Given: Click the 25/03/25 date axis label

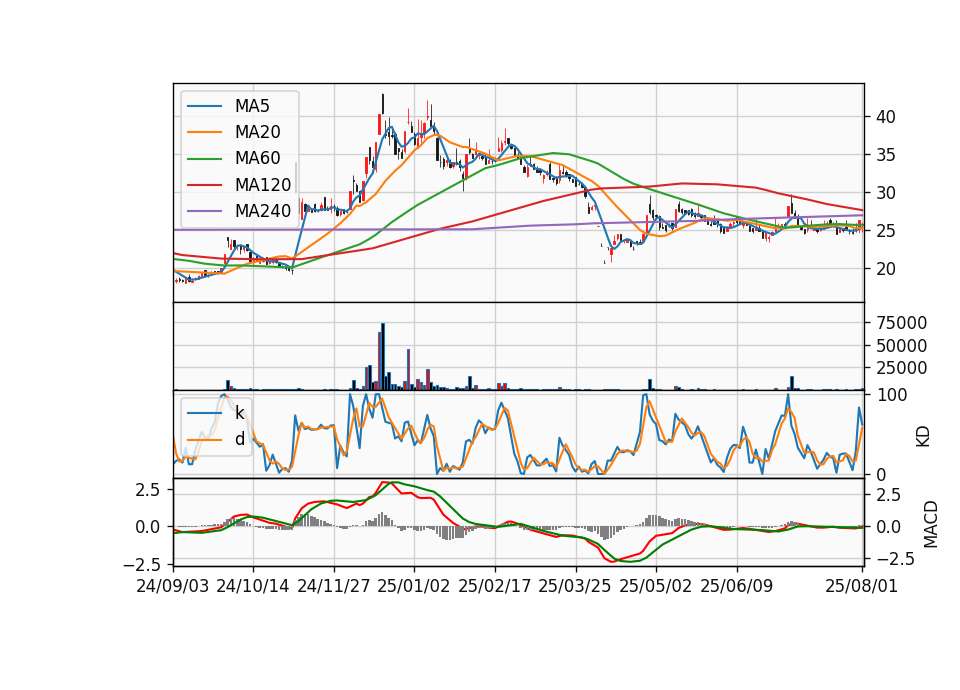Looking at the screenshot, I should [x=575, y=586].
